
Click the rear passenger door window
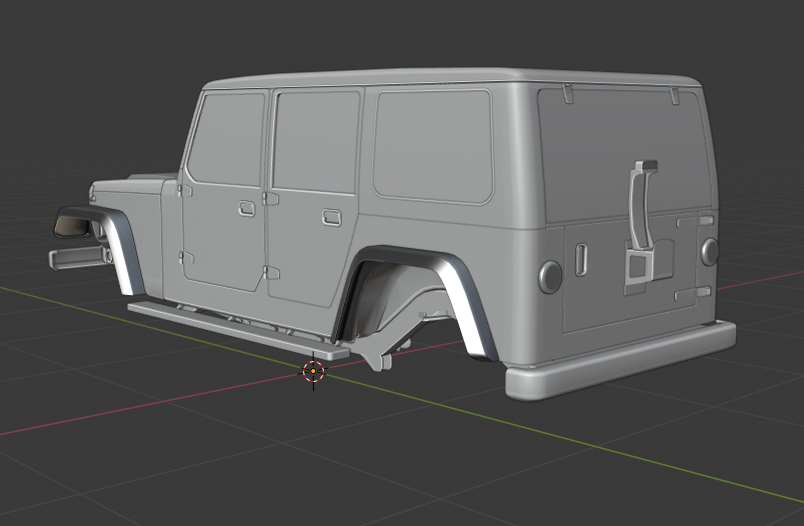pyautogui.click(x=316, y=142)
